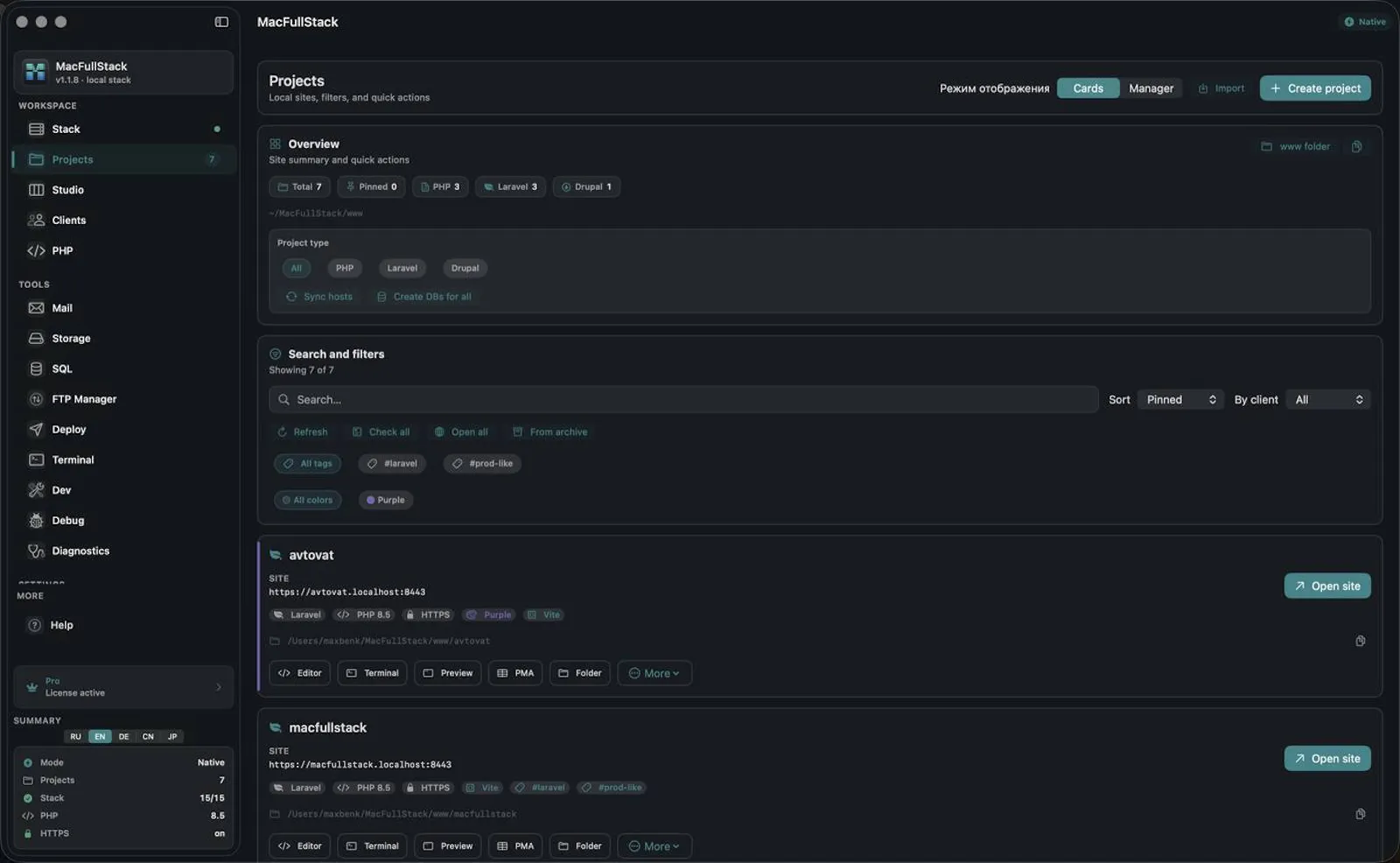Viewport: 1400px width, 863px height.
Task: Click the Diagnostics stethoscope icon
Action: tap(36, 551)
